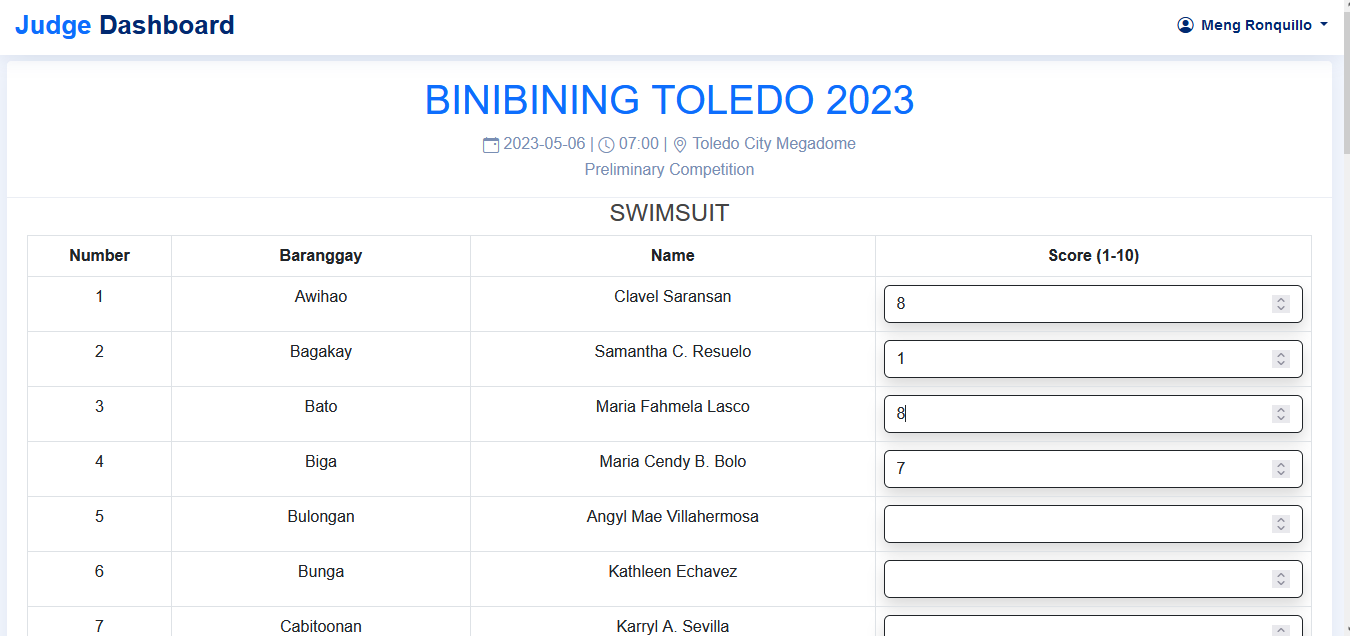The height and width of the screenshot is (636, 1350).
Task: Click the Baranggay column header
Action: click(x=320, y=256)
